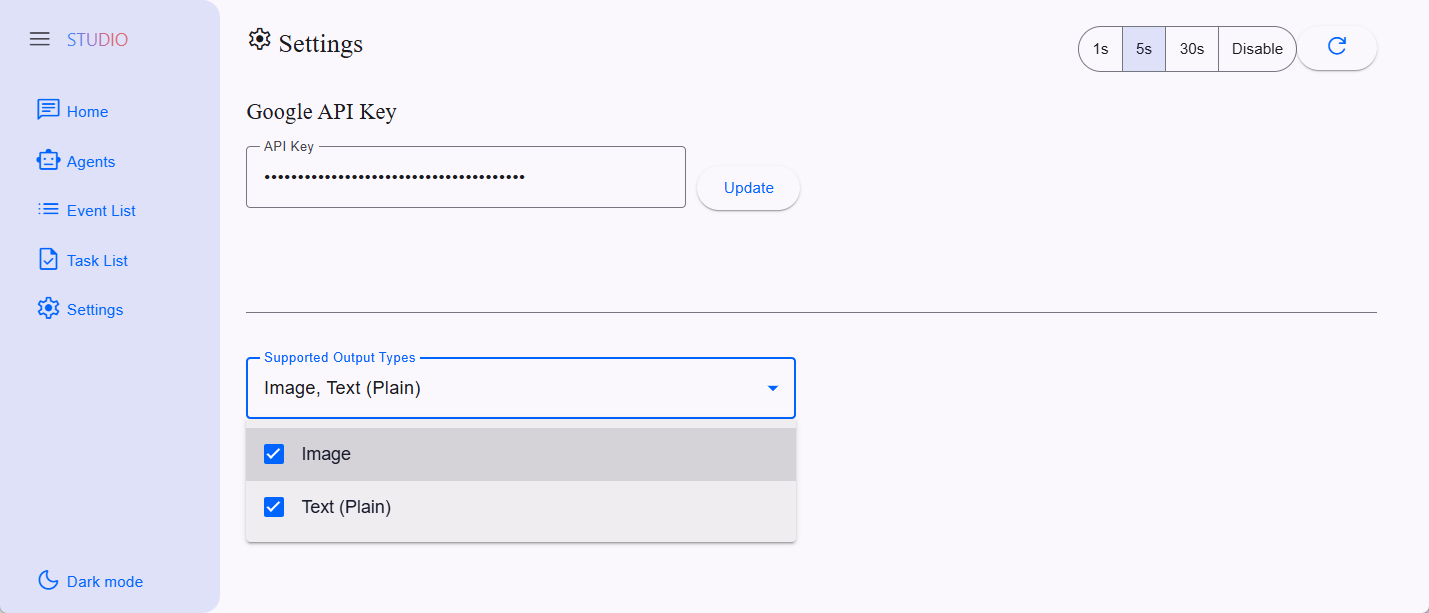Screen dimensions: 1429x613
Task: Click the refresh arrow icon button
Action: tap(1337, 47)
